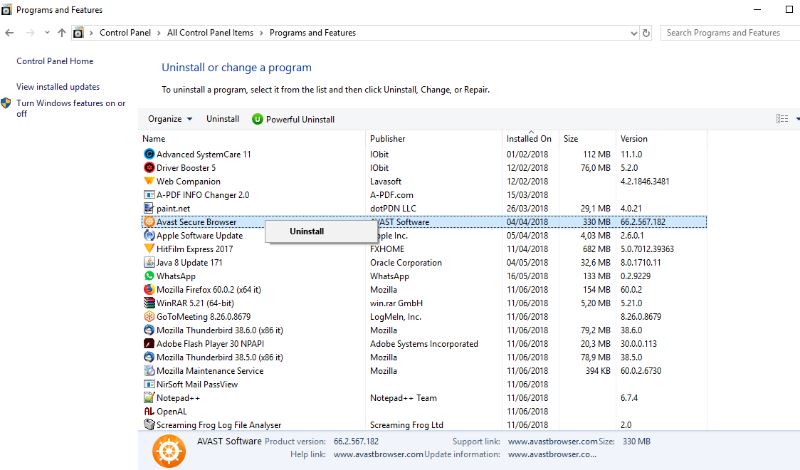Image resolution: width=800 pixels, height=470 pixels.
Task: Click the 682 MB size value
Action: (596, 249)
